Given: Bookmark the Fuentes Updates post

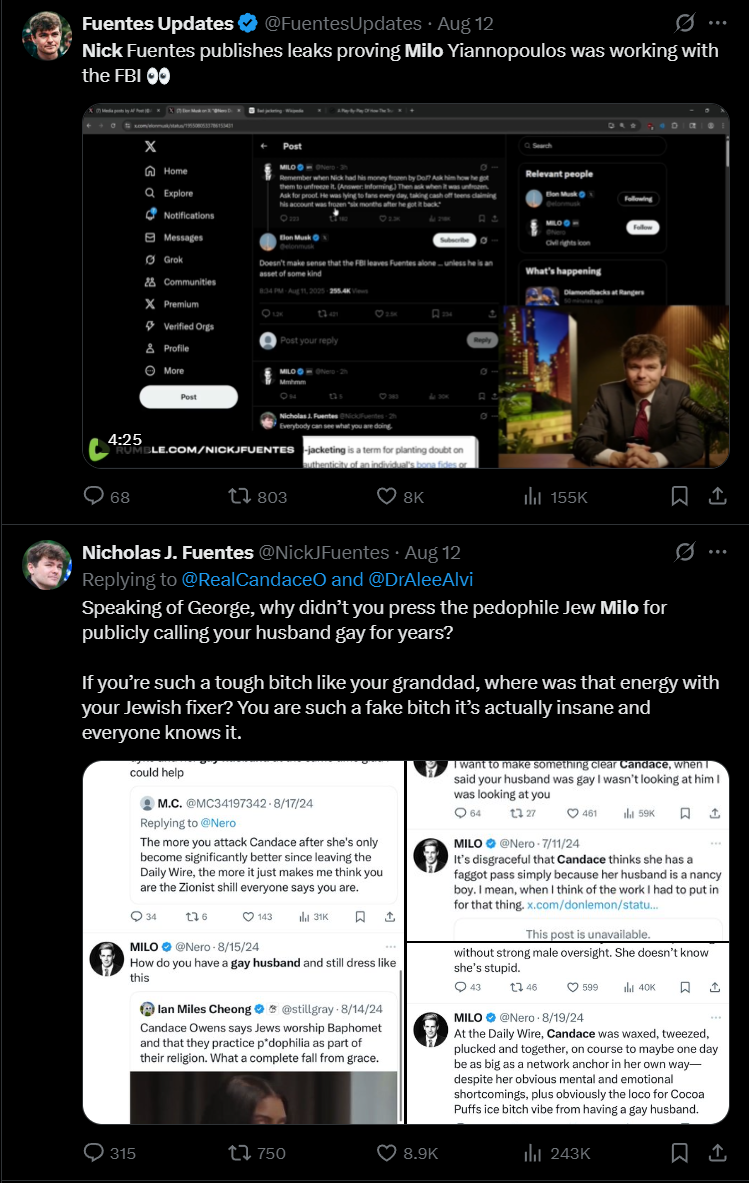Looking at the screenshot, I should [680, 496].
